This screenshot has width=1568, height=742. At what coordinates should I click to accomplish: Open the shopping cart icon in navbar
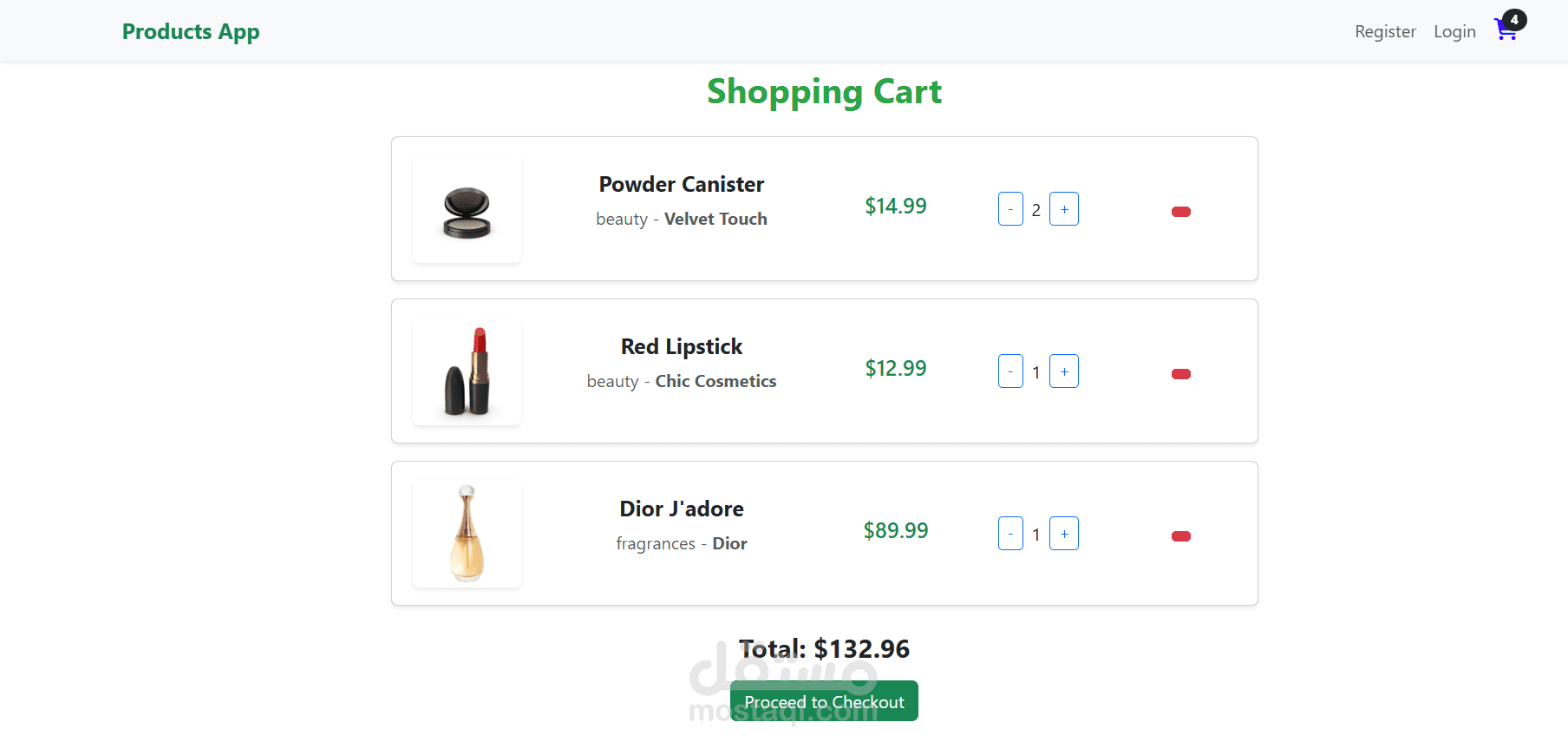[1506, 31]
